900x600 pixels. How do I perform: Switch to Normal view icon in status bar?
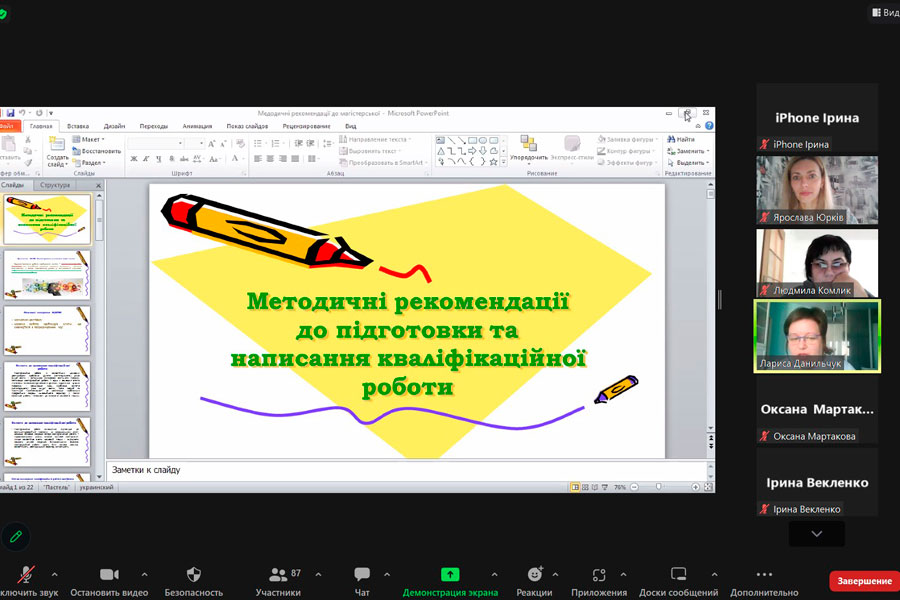coord(575,487)
